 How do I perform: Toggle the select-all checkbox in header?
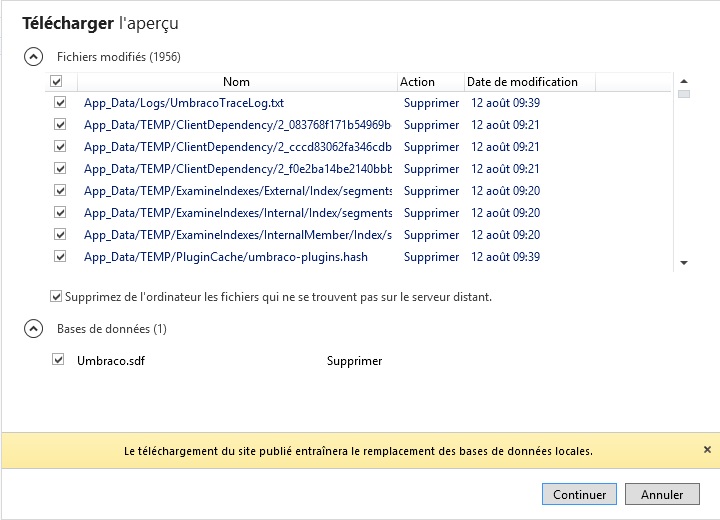pyautogui.click(x=57, y=82)
